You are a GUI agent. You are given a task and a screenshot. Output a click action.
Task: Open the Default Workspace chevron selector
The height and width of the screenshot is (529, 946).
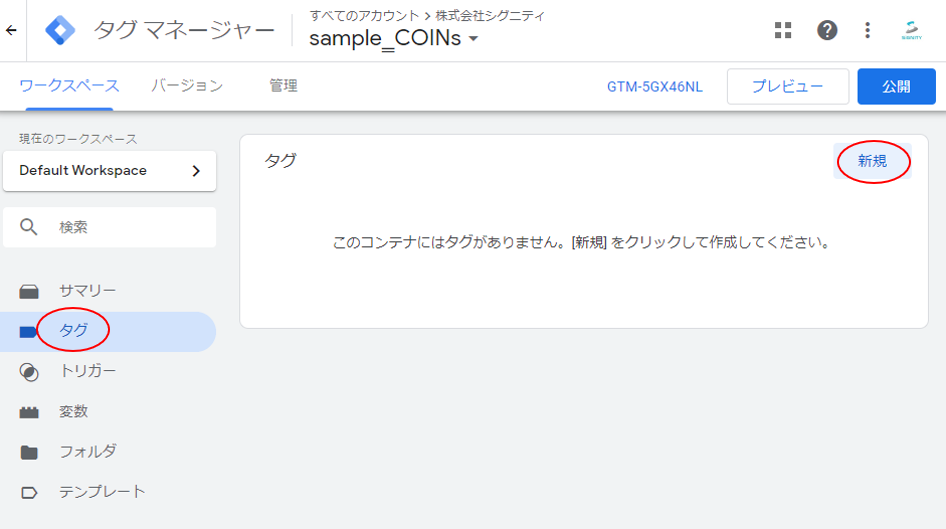(196, 171)
